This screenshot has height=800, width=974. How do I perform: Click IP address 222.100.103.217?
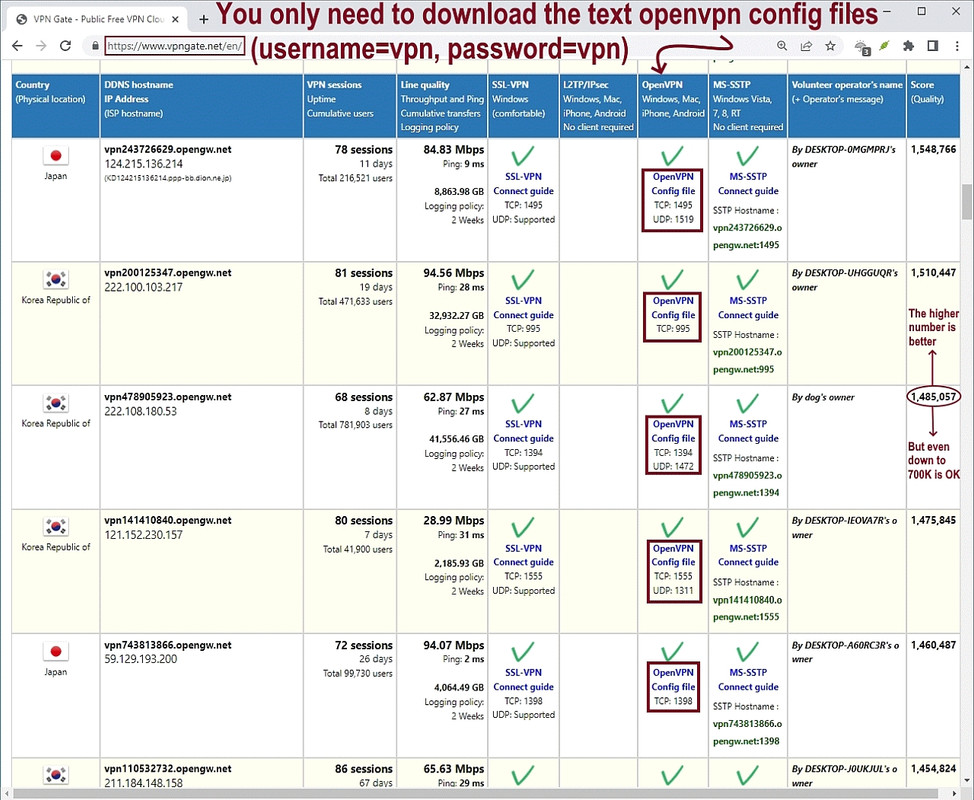tap(143, 287)
